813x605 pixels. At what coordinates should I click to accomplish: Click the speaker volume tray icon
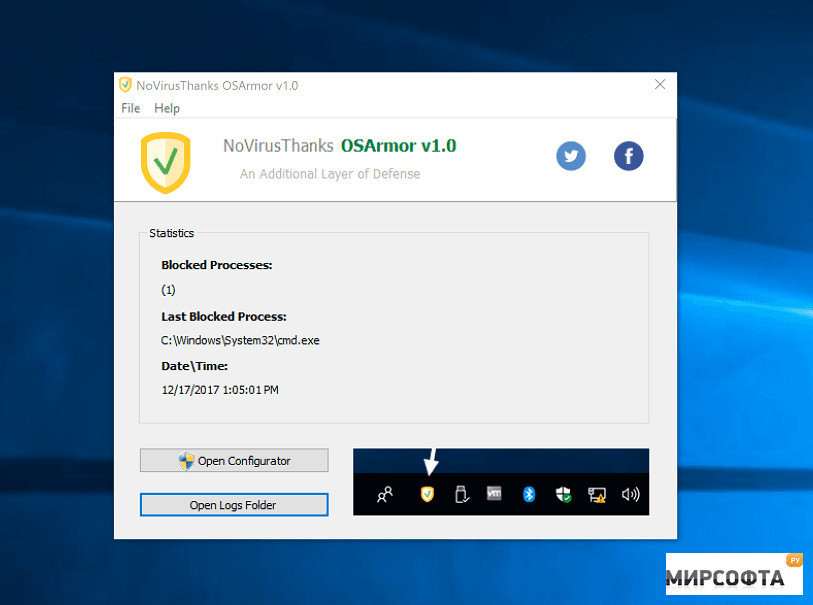[x=630, y=494]
